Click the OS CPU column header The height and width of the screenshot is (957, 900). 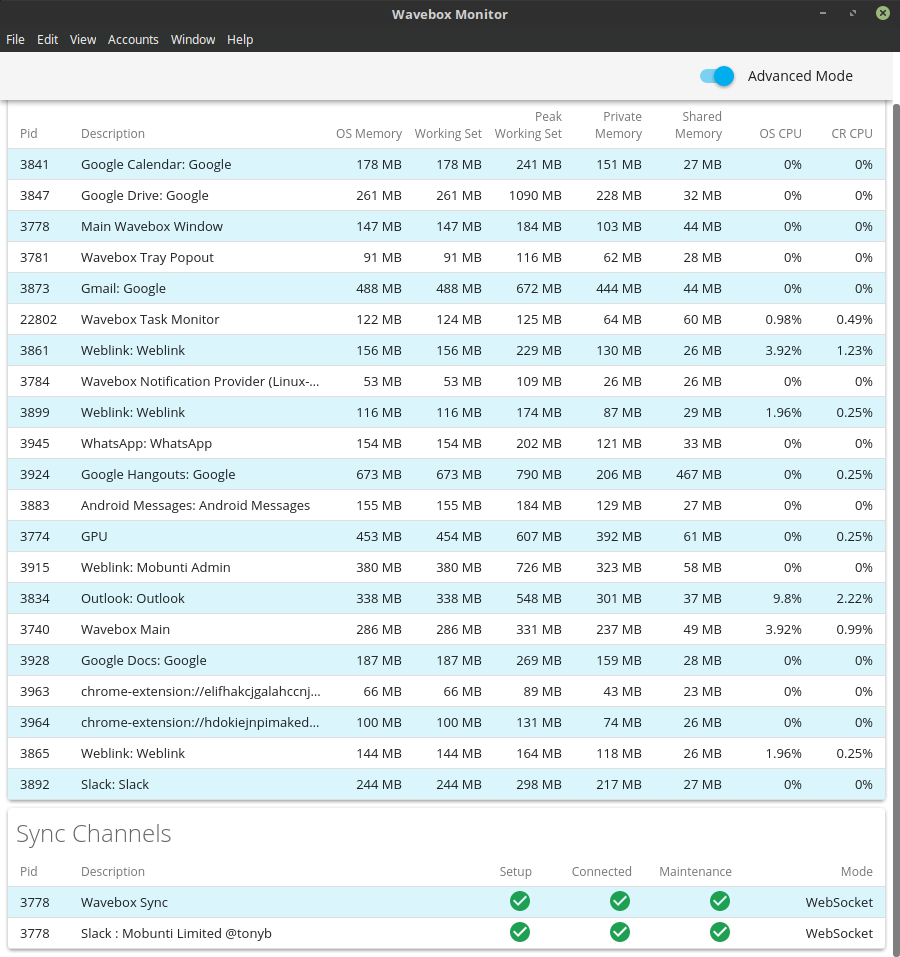point(780,134)
